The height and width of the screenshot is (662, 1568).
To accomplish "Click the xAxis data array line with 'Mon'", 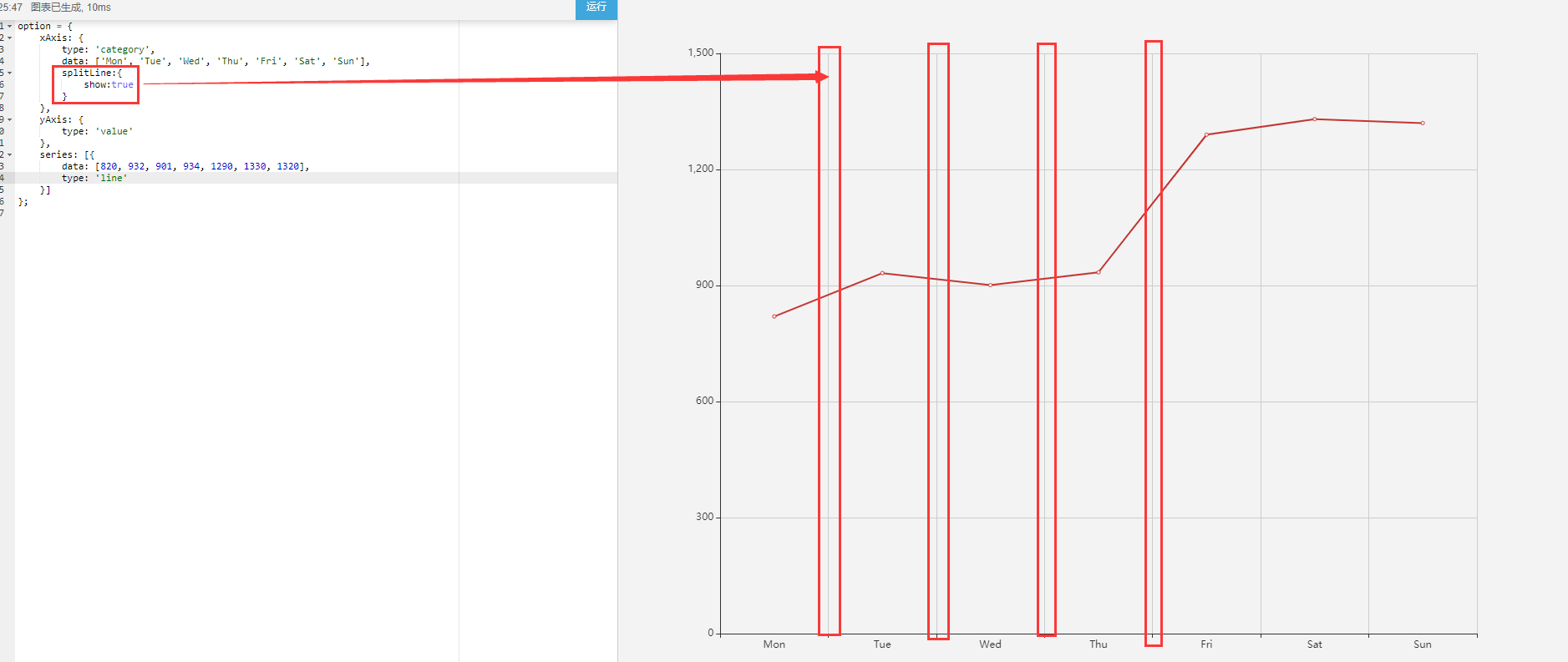I will [x=216, y=62].
